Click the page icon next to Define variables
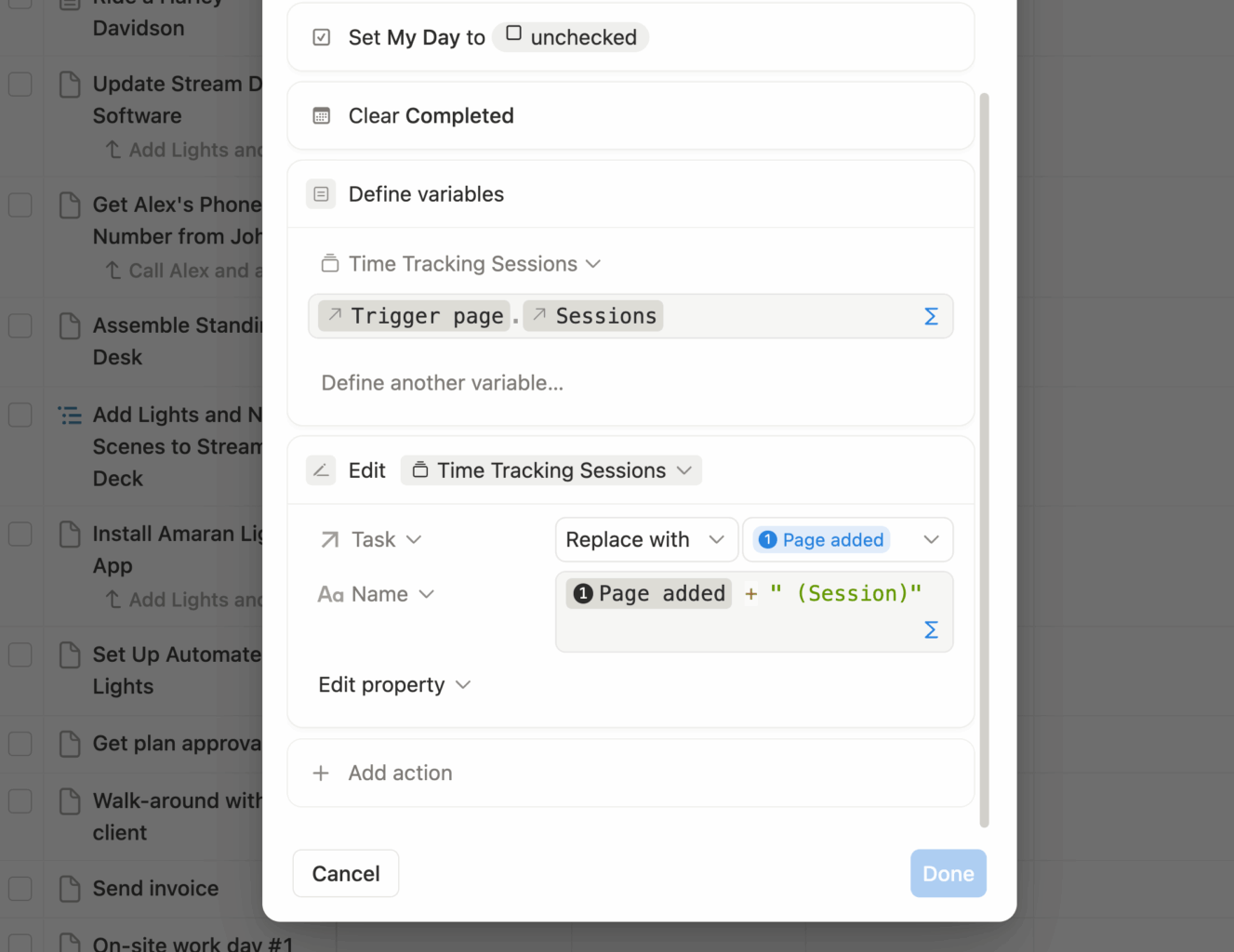The height and width of the screenshot is (952, 1234). pos(321,193)
